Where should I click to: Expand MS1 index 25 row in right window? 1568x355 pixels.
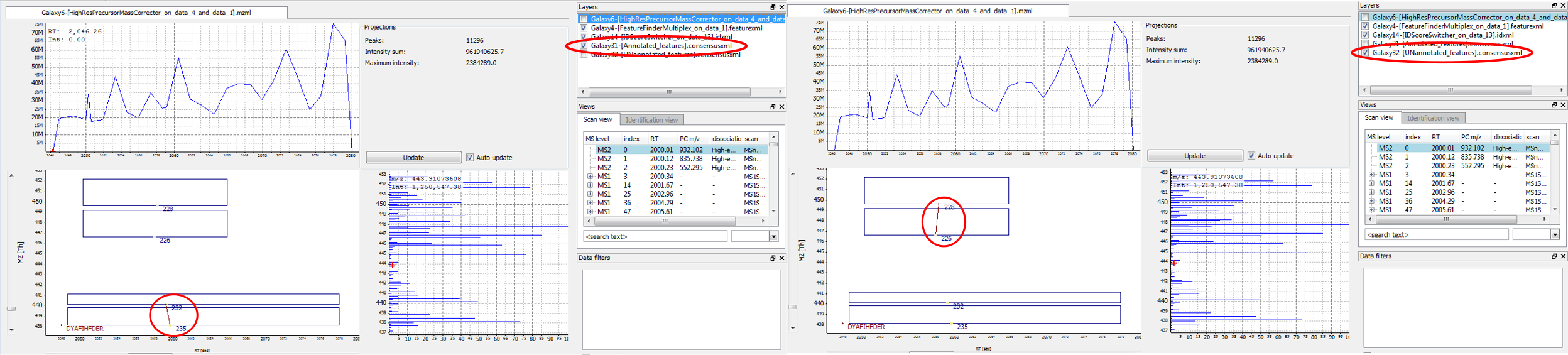[x=1371, y=192]
